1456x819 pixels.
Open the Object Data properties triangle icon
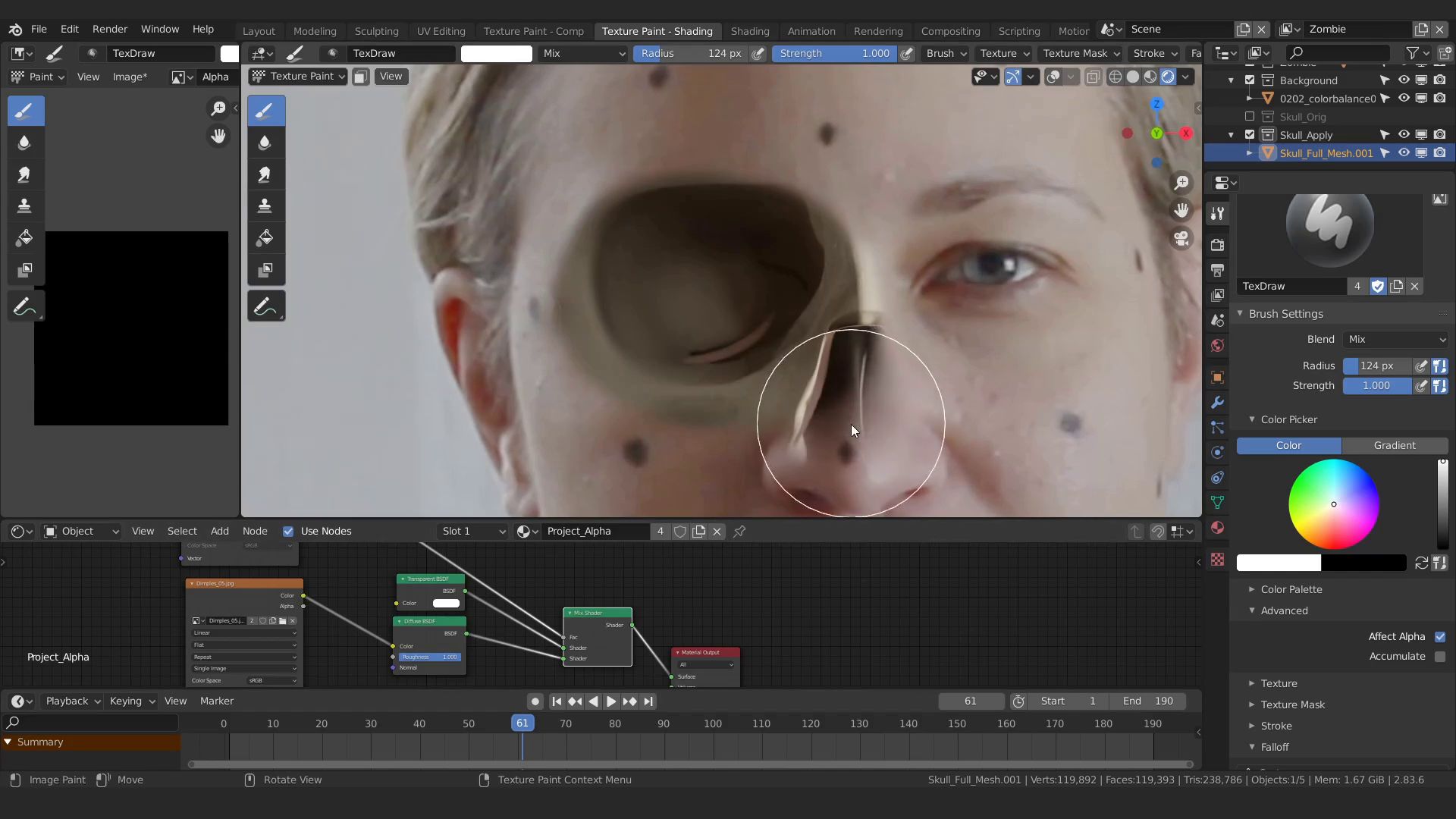1217,503
